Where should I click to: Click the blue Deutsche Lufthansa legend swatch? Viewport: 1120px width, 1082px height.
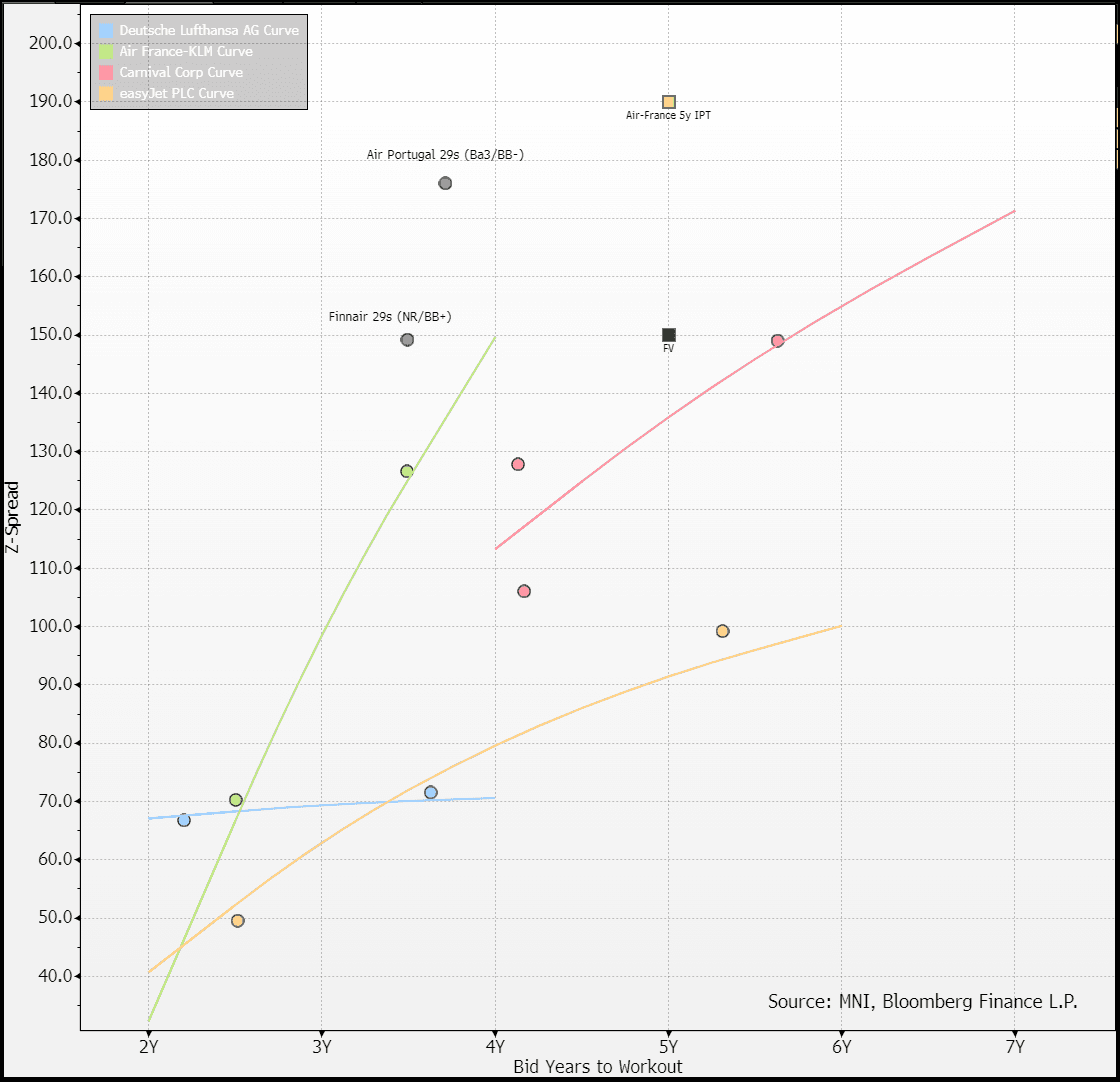[106, 30]
